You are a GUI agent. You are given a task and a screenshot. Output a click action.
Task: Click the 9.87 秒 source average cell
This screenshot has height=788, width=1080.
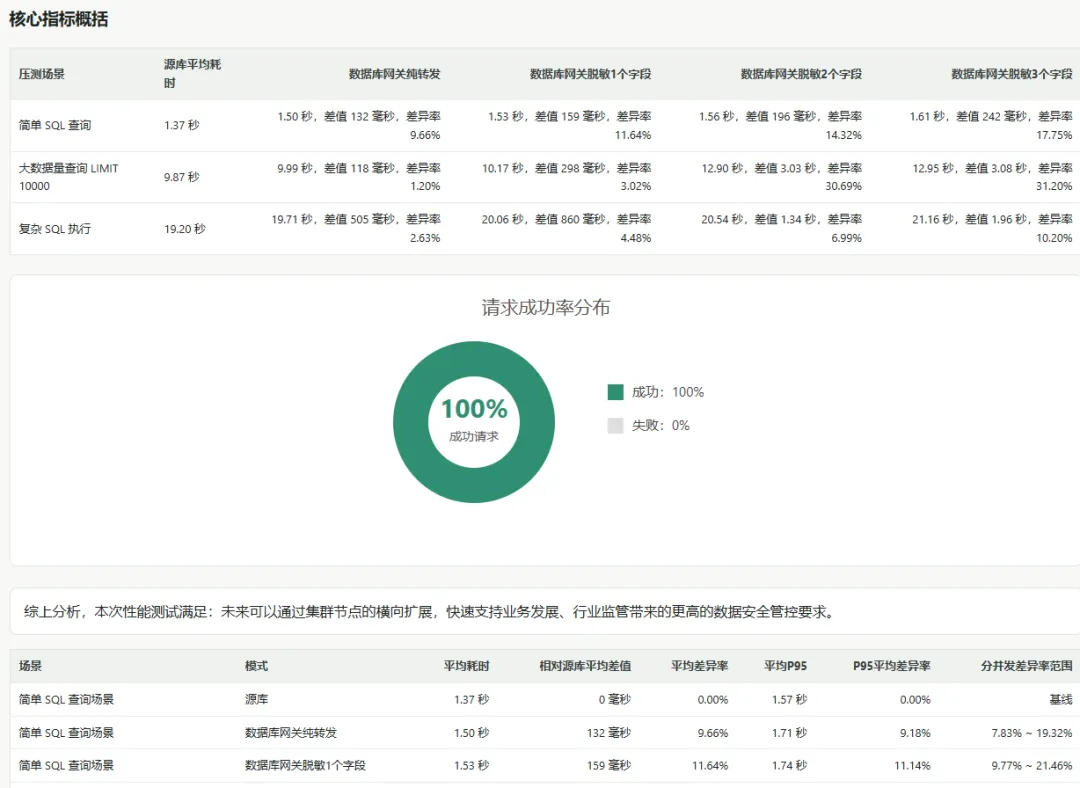pos(182,177)
